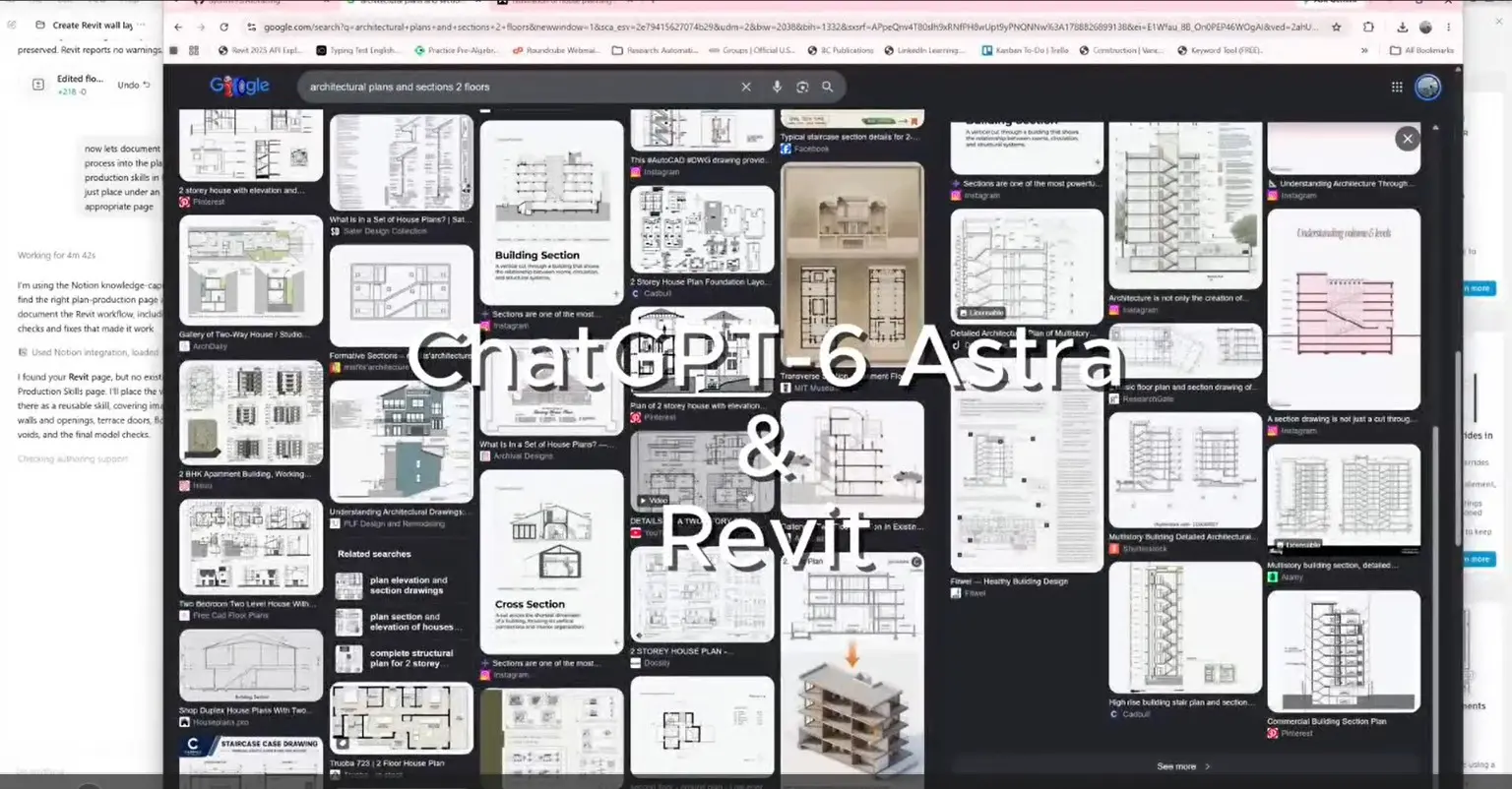Open the Chrome profile avatar in toolbar
This screenshot has width=1512, height=789.
tap(1424, 27)
